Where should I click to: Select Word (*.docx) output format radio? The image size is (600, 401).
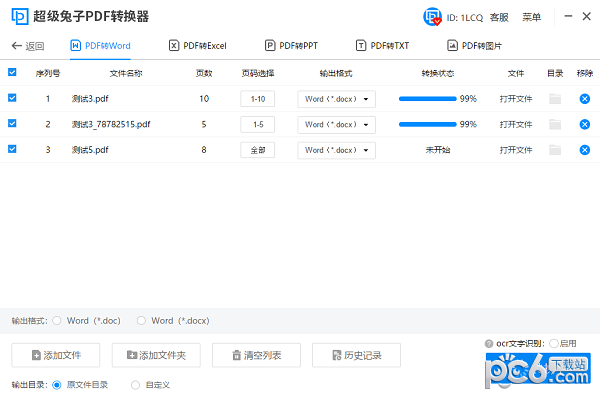[x=141, y=321]
